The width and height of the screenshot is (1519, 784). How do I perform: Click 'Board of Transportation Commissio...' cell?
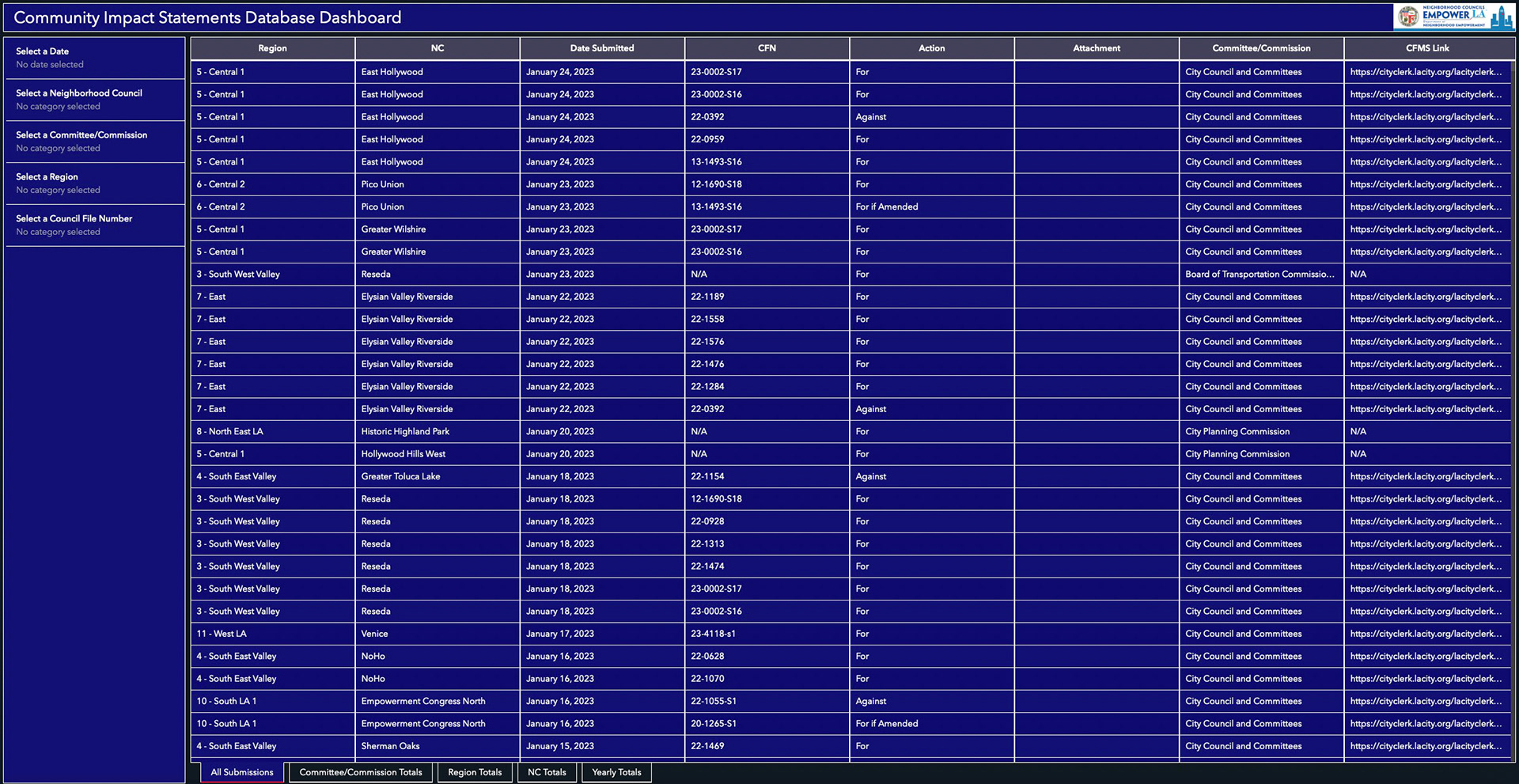(x=1261, y=275)
